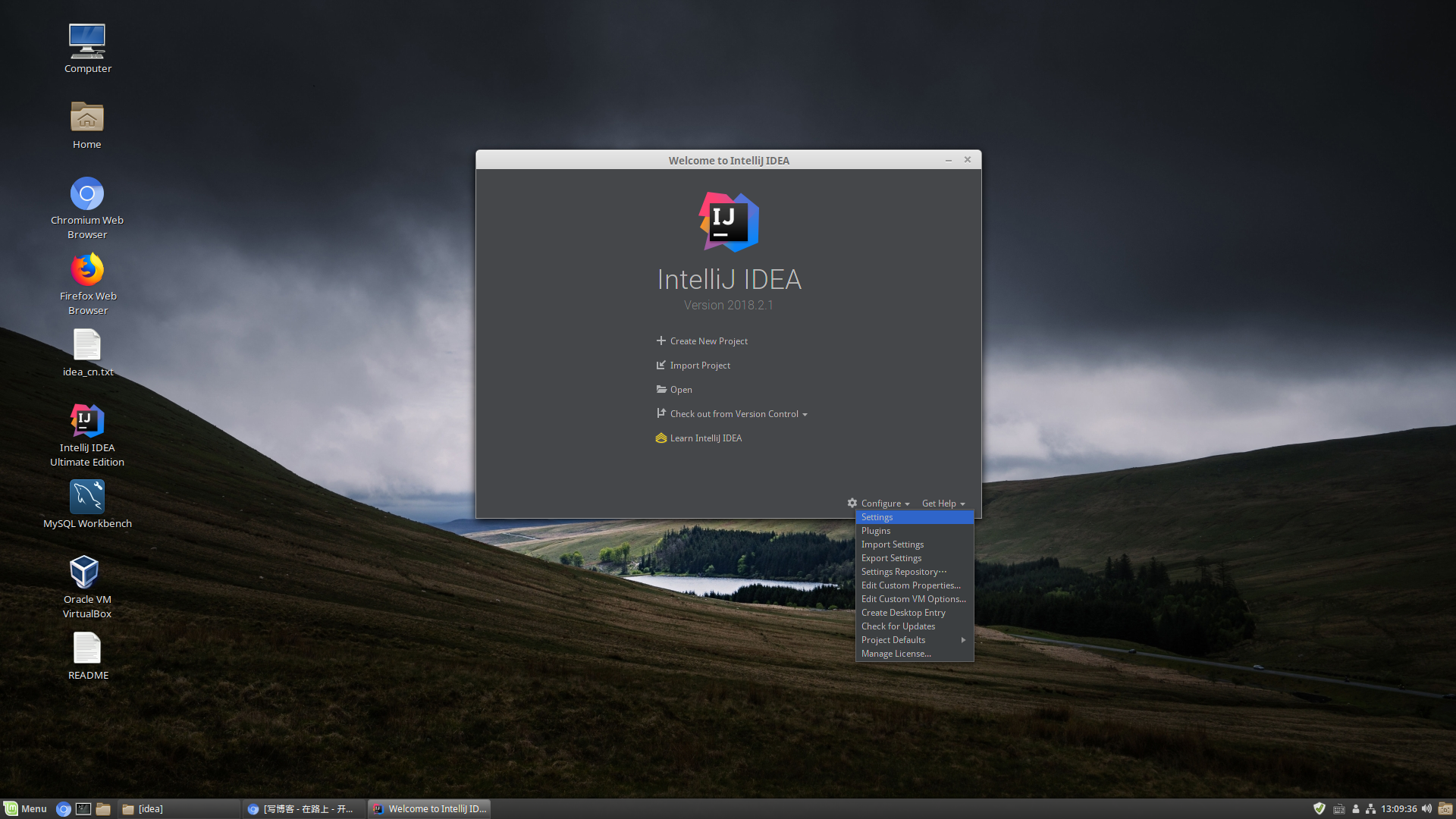
Task: Click Create New Project
Action: [708, 341]
